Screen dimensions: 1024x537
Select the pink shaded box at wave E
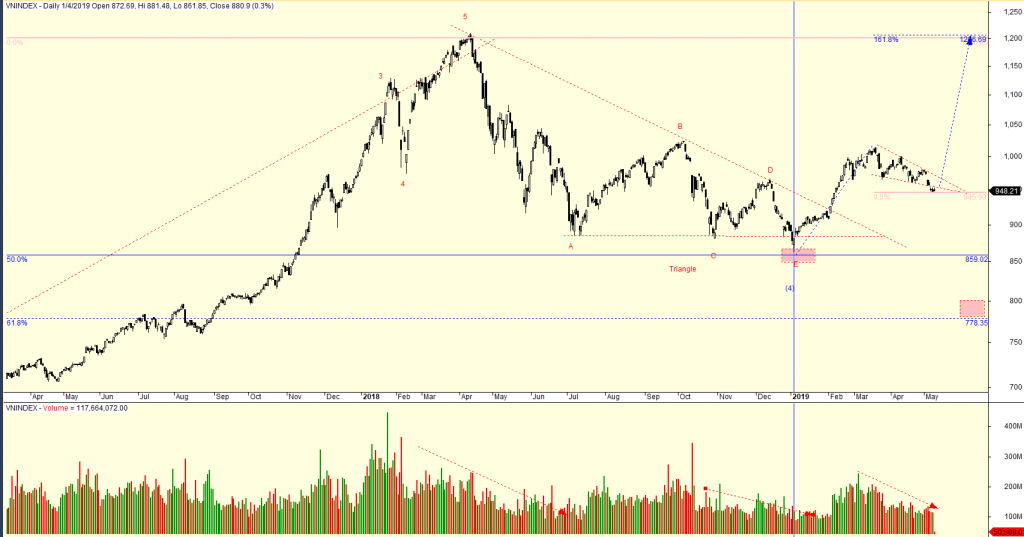click(798, 256)
